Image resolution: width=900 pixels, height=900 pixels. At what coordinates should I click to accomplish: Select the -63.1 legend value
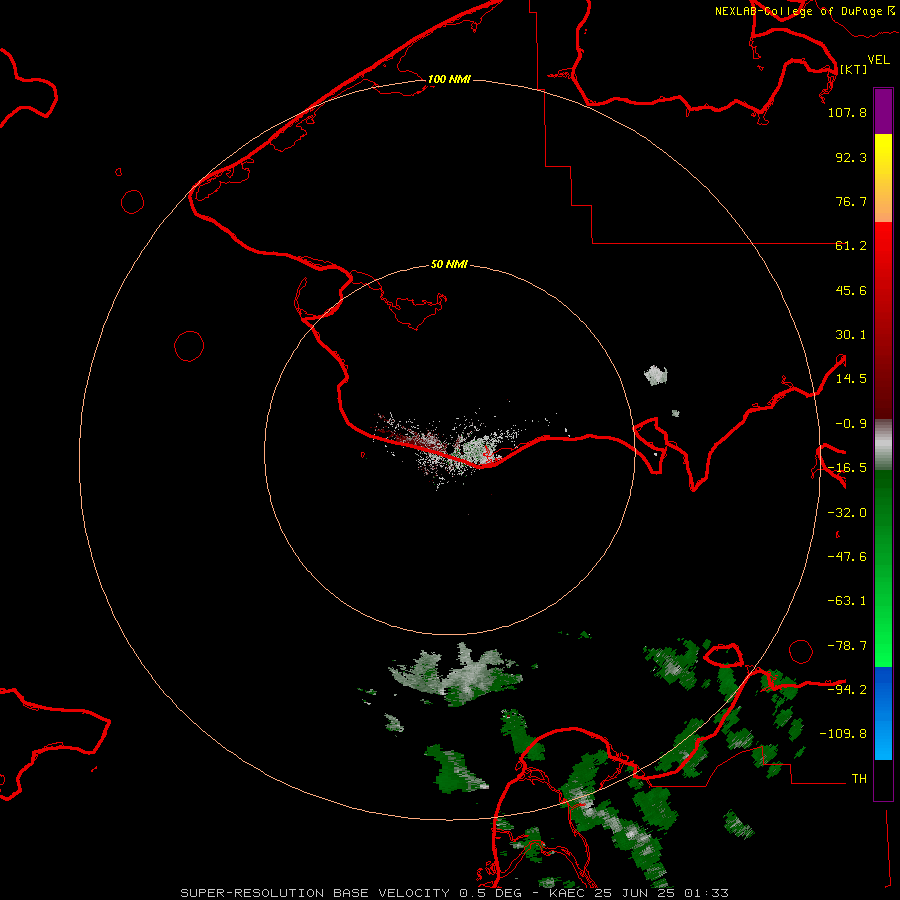[847, 601]
